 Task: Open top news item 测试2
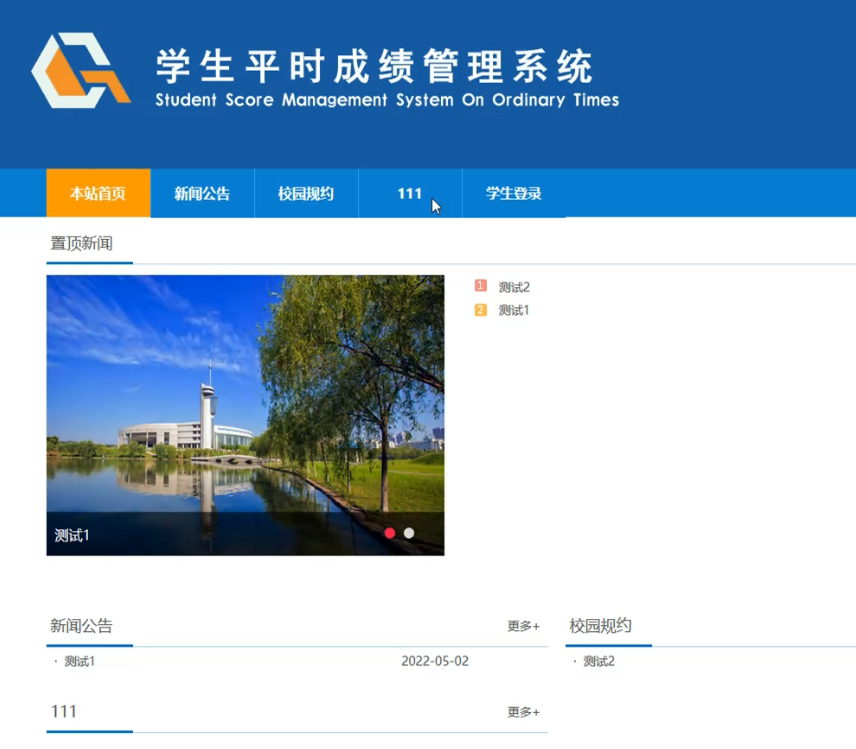point(514,287)
